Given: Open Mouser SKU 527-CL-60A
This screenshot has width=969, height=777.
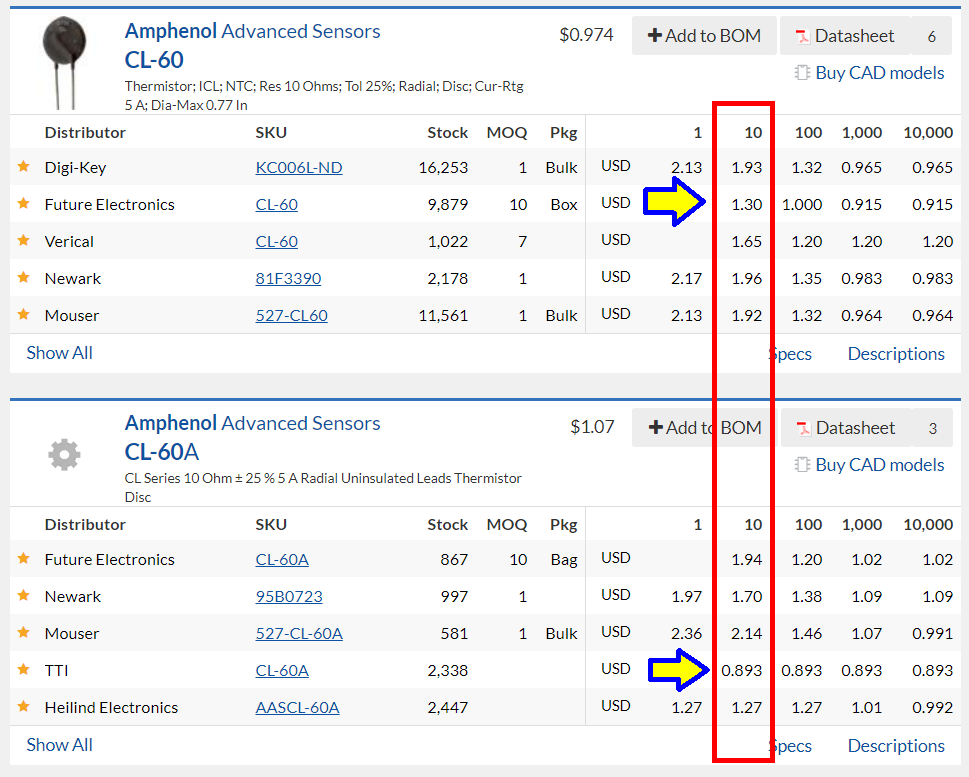Looking at the screenshot, I should click(299, 634).
